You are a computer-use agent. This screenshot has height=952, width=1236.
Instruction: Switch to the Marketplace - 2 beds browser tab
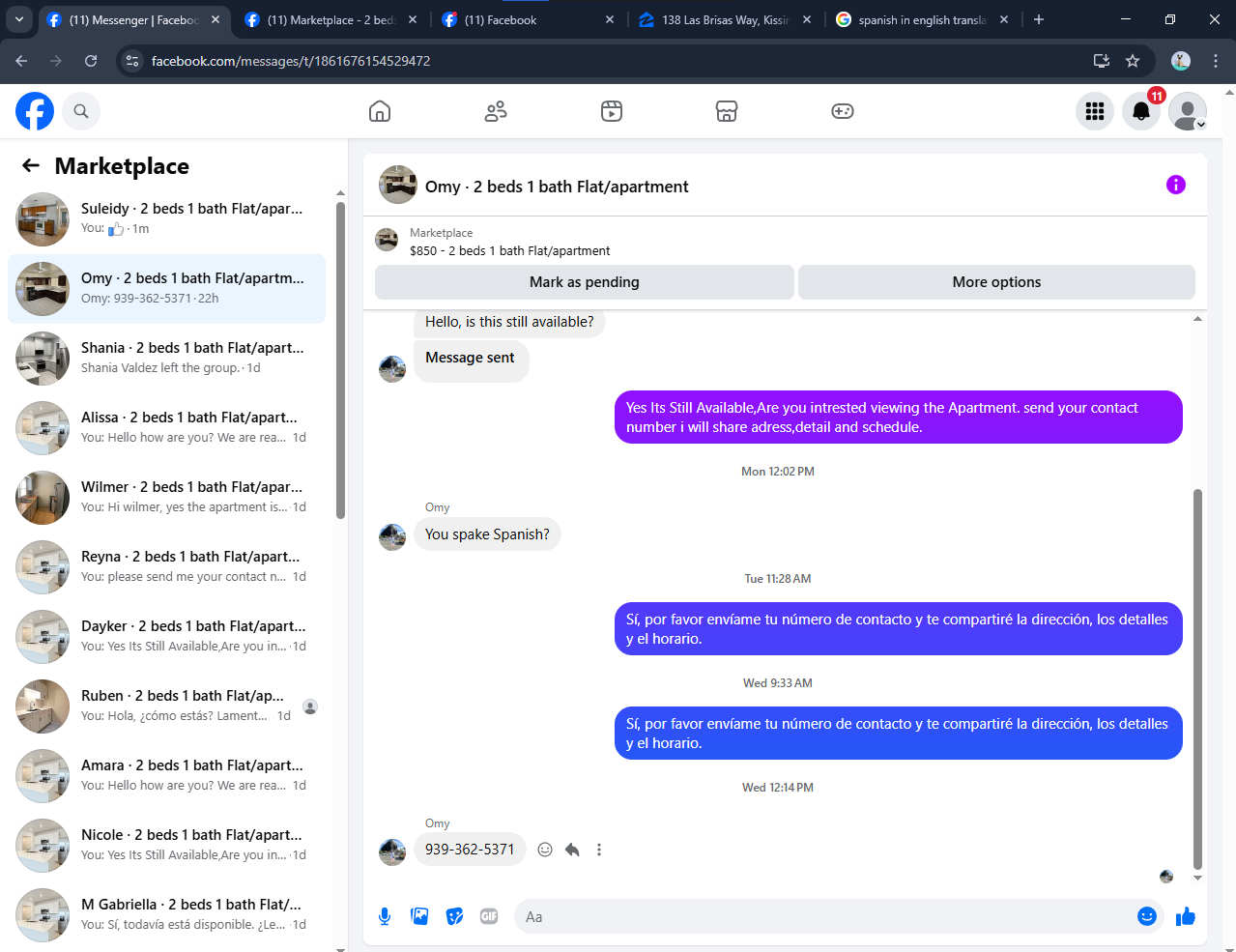pos(329,19)
